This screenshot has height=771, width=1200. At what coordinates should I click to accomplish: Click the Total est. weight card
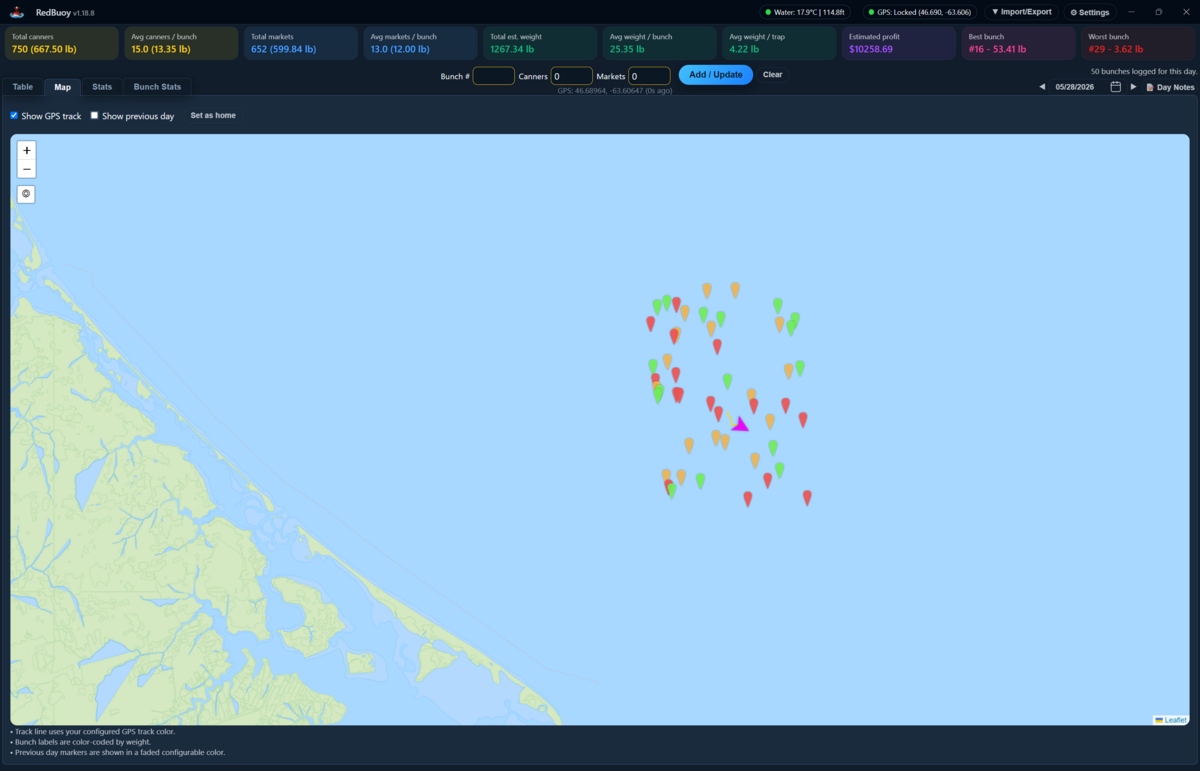tap(540, 43)
